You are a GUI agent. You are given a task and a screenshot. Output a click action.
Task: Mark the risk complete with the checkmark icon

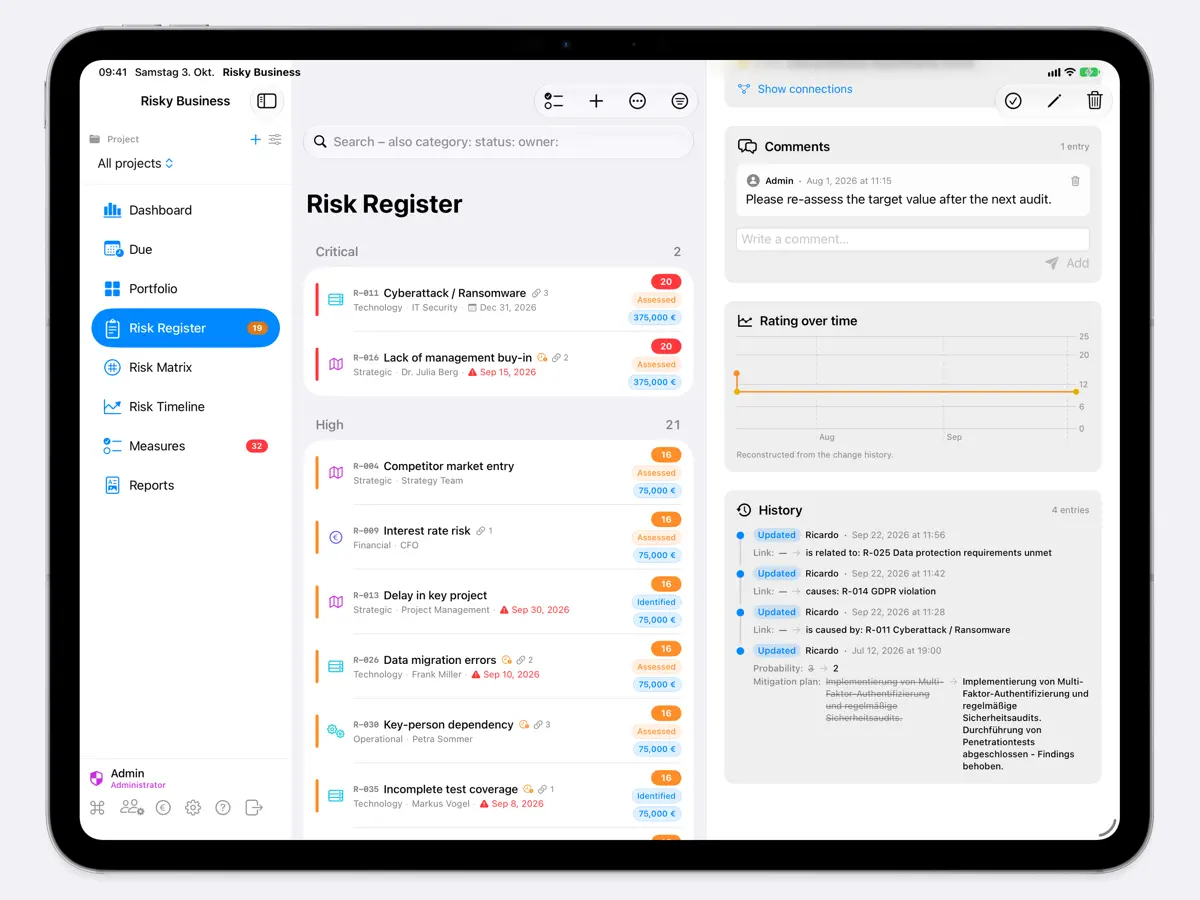coord(1013,101)
